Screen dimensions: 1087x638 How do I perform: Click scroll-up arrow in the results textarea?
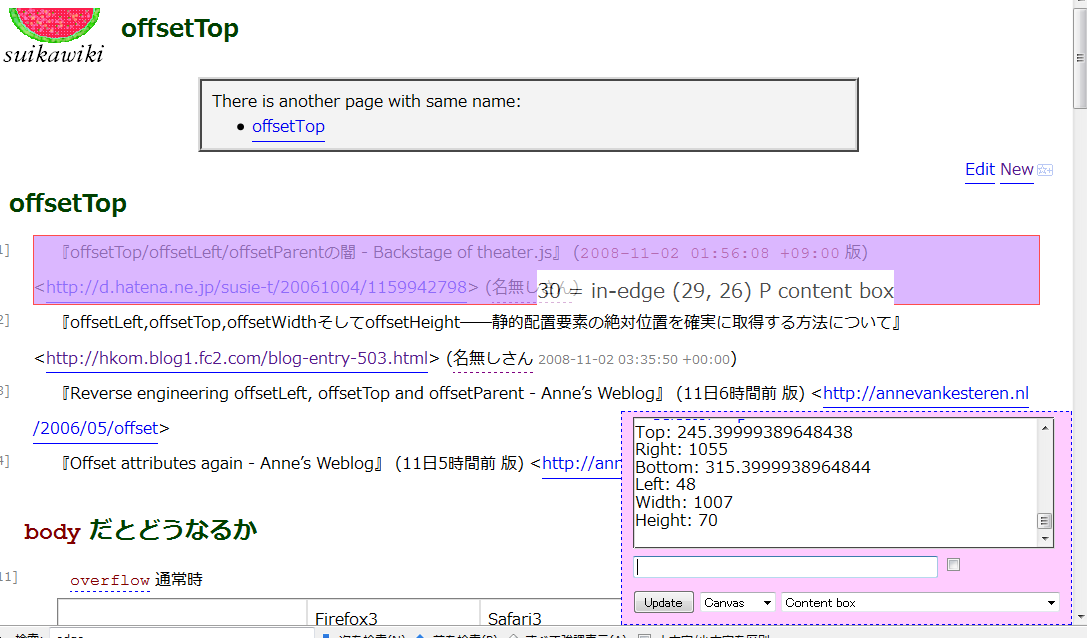pyautogui.click(x=1045, y=428)
